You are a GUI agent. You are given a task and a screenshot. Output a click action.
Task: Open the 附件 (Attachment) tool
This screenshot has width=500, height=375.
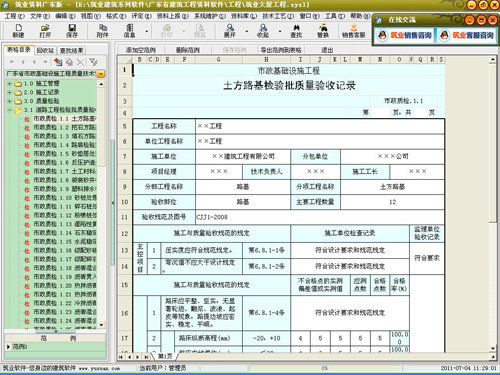[x=103, y=31]
